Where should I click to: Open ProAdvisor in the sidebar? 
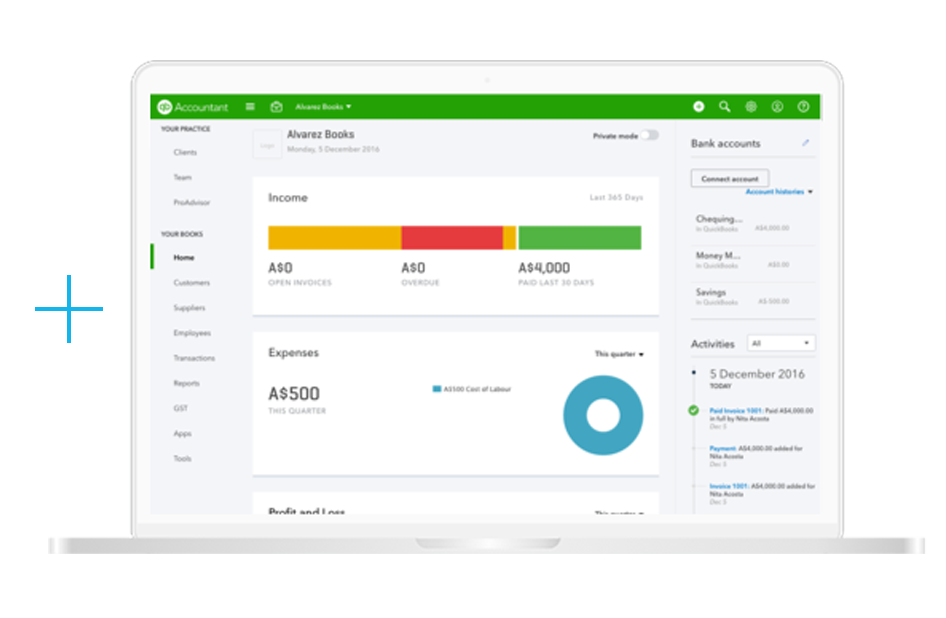tap(192, 202)
